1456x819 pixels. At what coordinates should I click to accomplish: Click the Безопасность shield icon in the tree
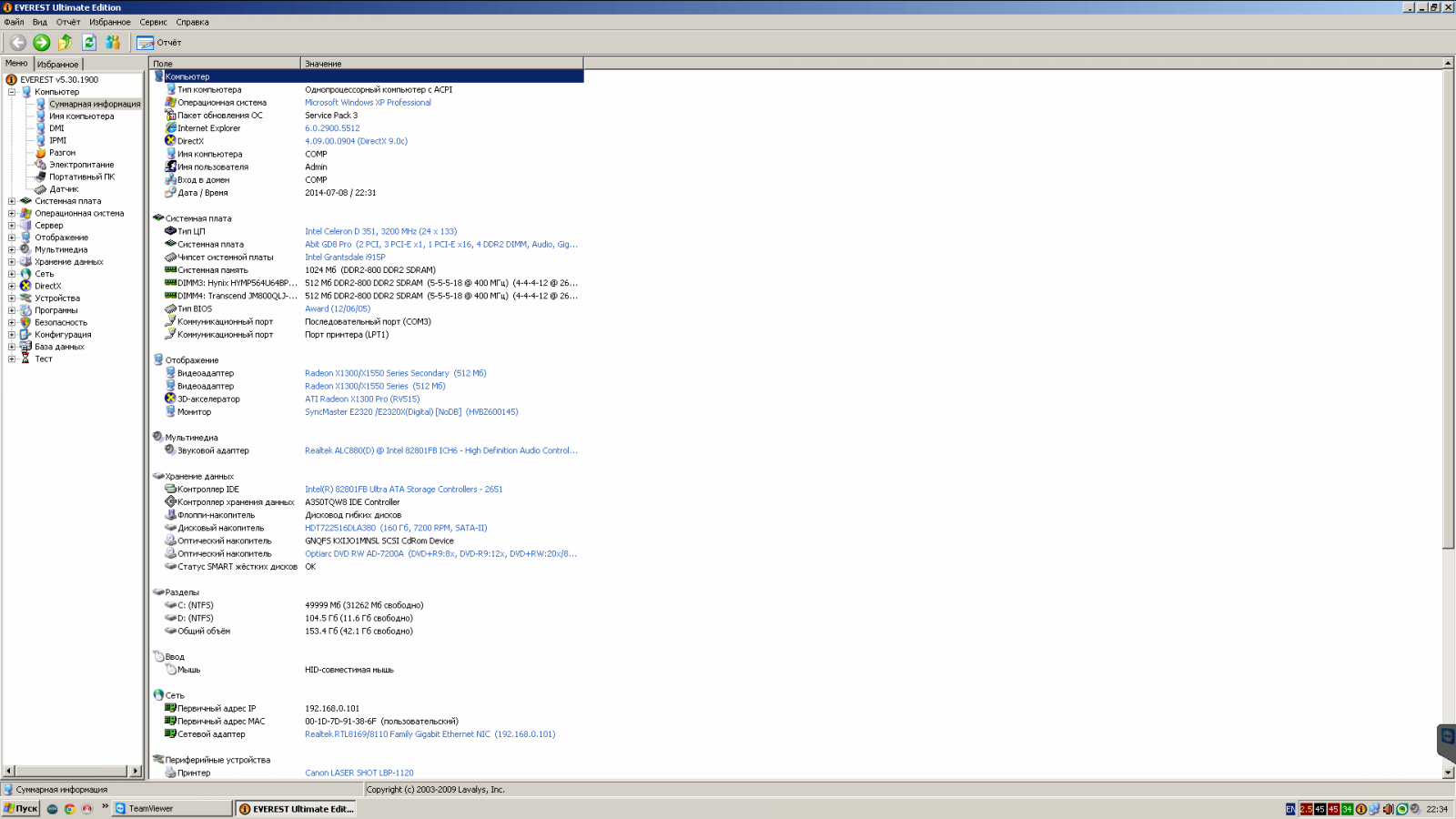[x=25, y=322]
